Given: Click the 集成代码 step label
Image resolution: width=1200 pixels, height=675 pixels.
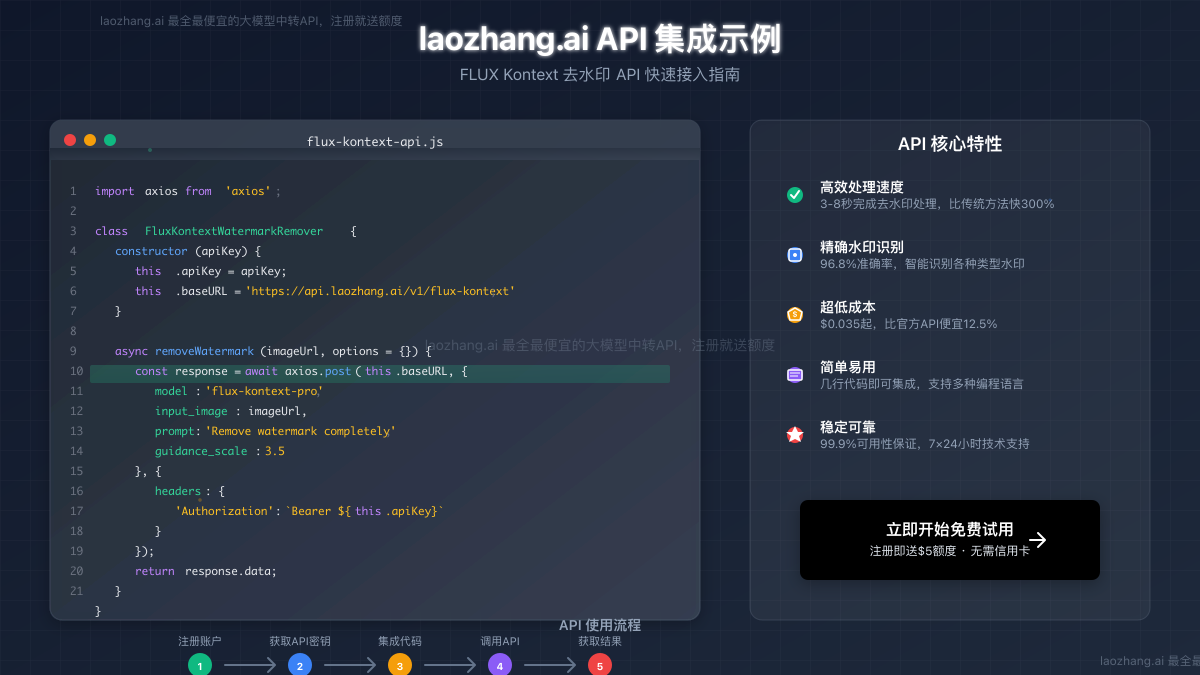Looking at the screenshot, I should [x=400, y=641].
